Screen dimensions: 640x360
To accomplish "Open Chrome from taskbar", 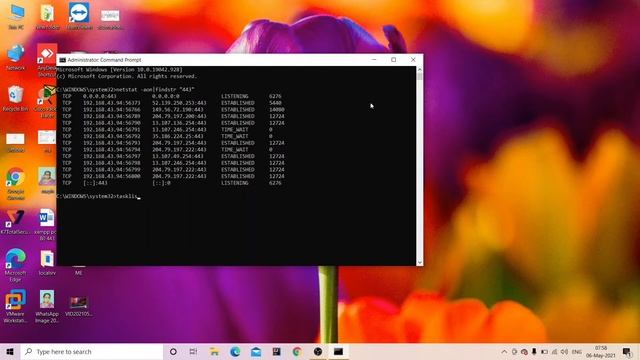I will click(x=297, y=351).
